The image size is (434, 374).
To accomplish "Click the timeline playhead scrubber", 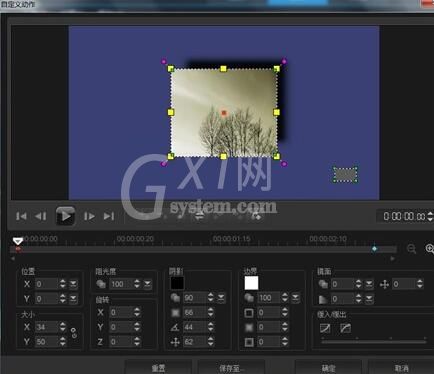I will click(18, 241).
